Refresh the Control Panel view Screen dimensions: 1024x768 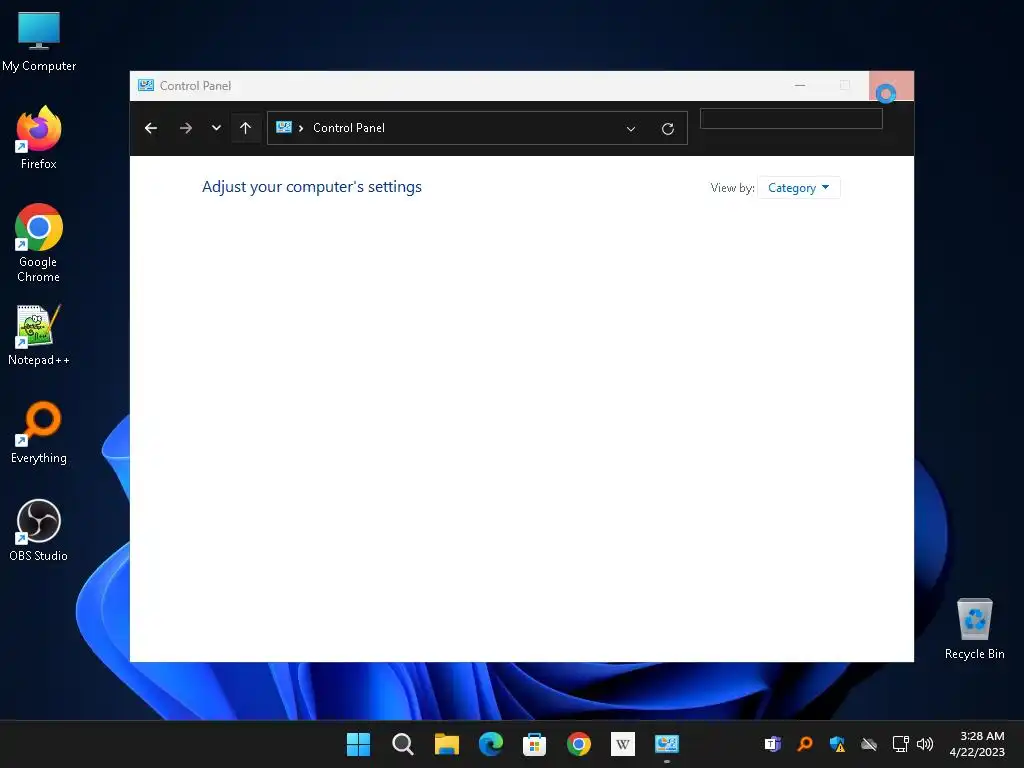coord(667,129)
